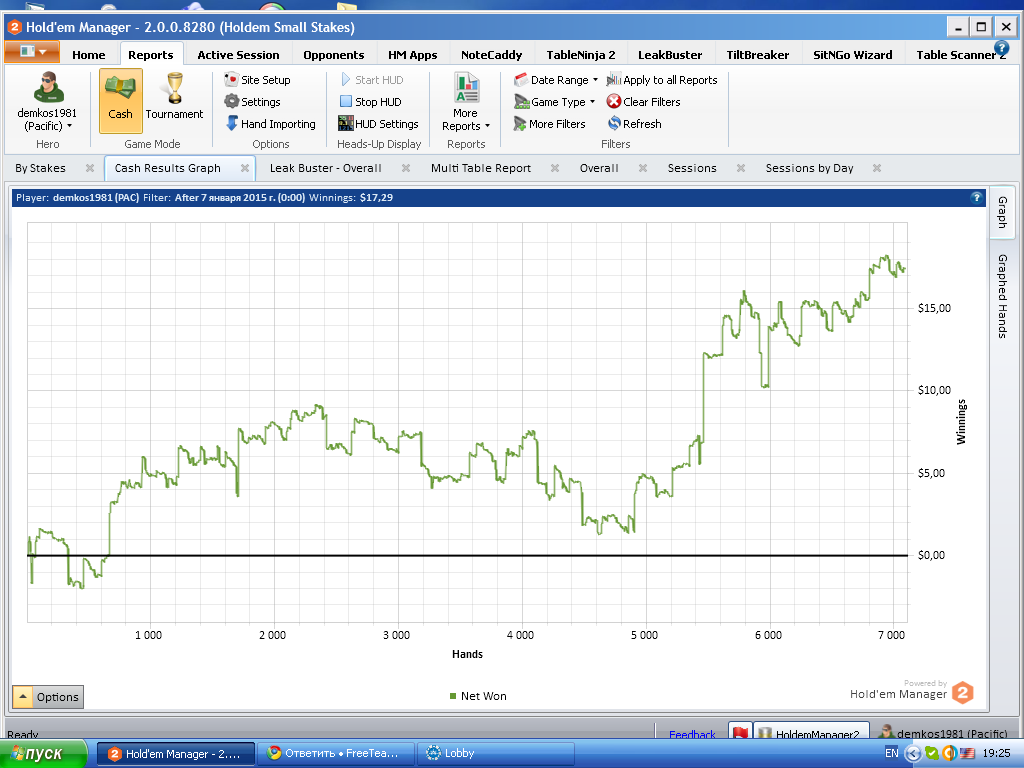Close the Multi Table Report tab
Viewport: 1024px width, 768px height.
[x=554, y=168]
